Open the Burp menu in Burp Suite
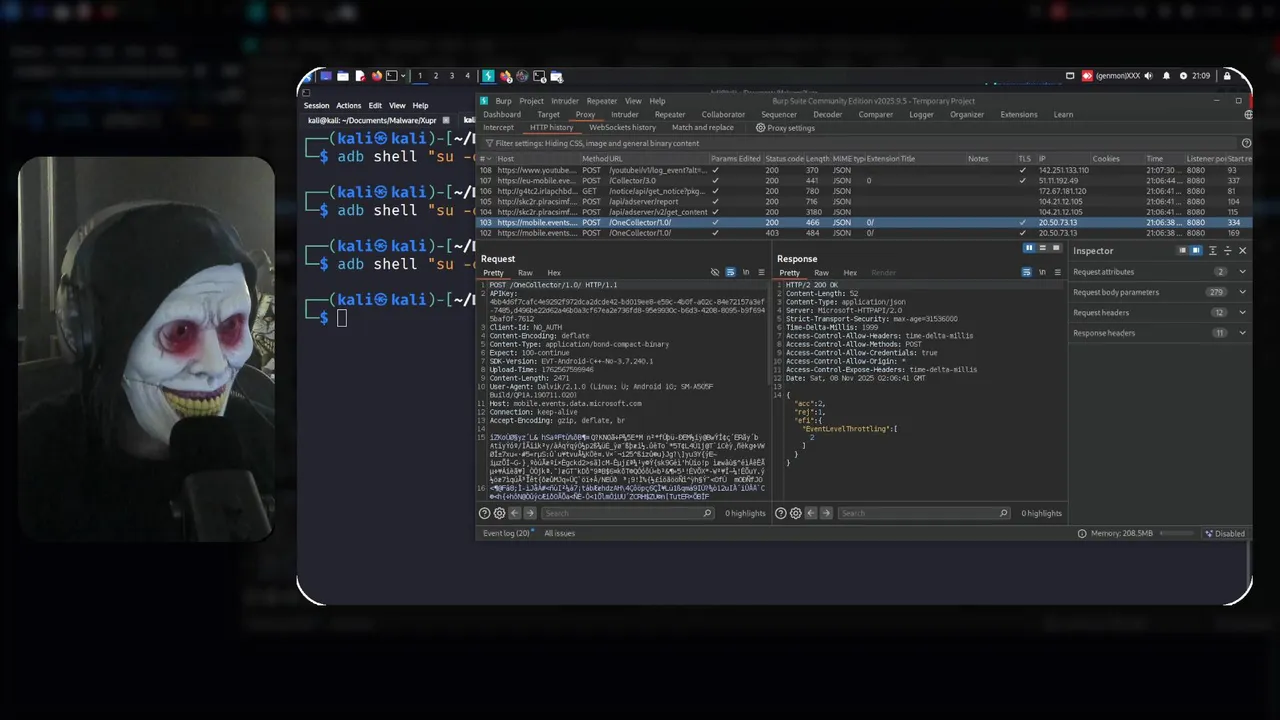Image resolution: width=1280 pixels, height=720 pixels. tap(503, 101)
